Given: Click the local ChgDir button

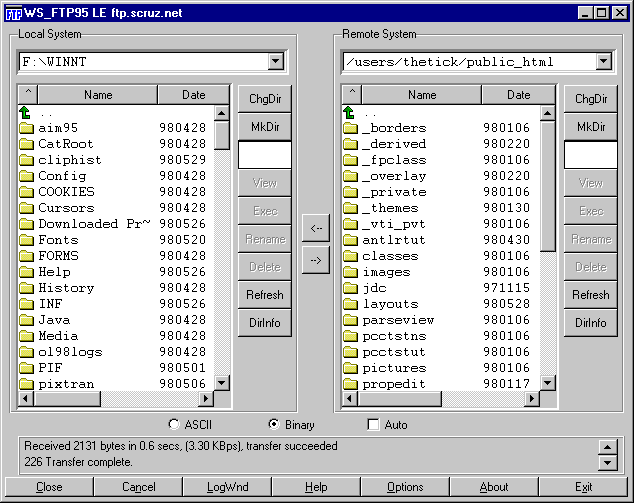Looking at the screenshot, I should coord(265,99).
